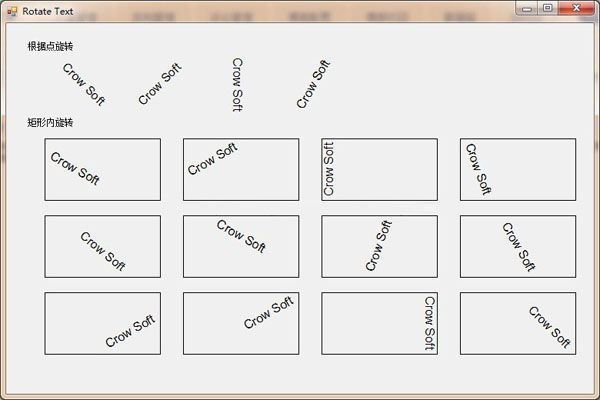Click the Rotate Text window icon in title bar
This screenshot has width=600, height=400.
(12, 11)
